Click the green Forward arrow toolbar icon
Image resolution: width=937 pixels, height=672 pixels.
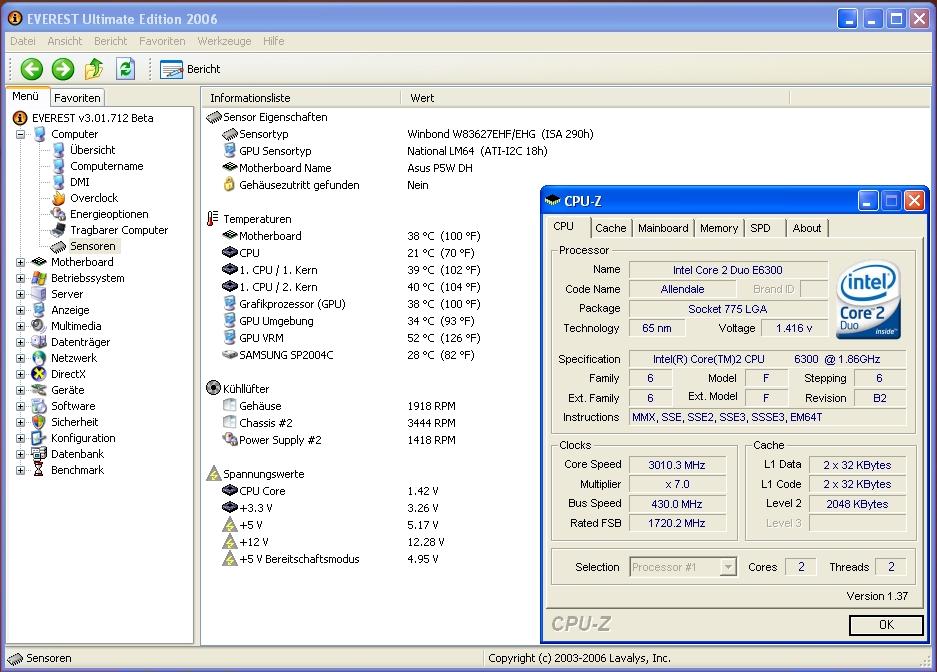(x=63, y=69)
